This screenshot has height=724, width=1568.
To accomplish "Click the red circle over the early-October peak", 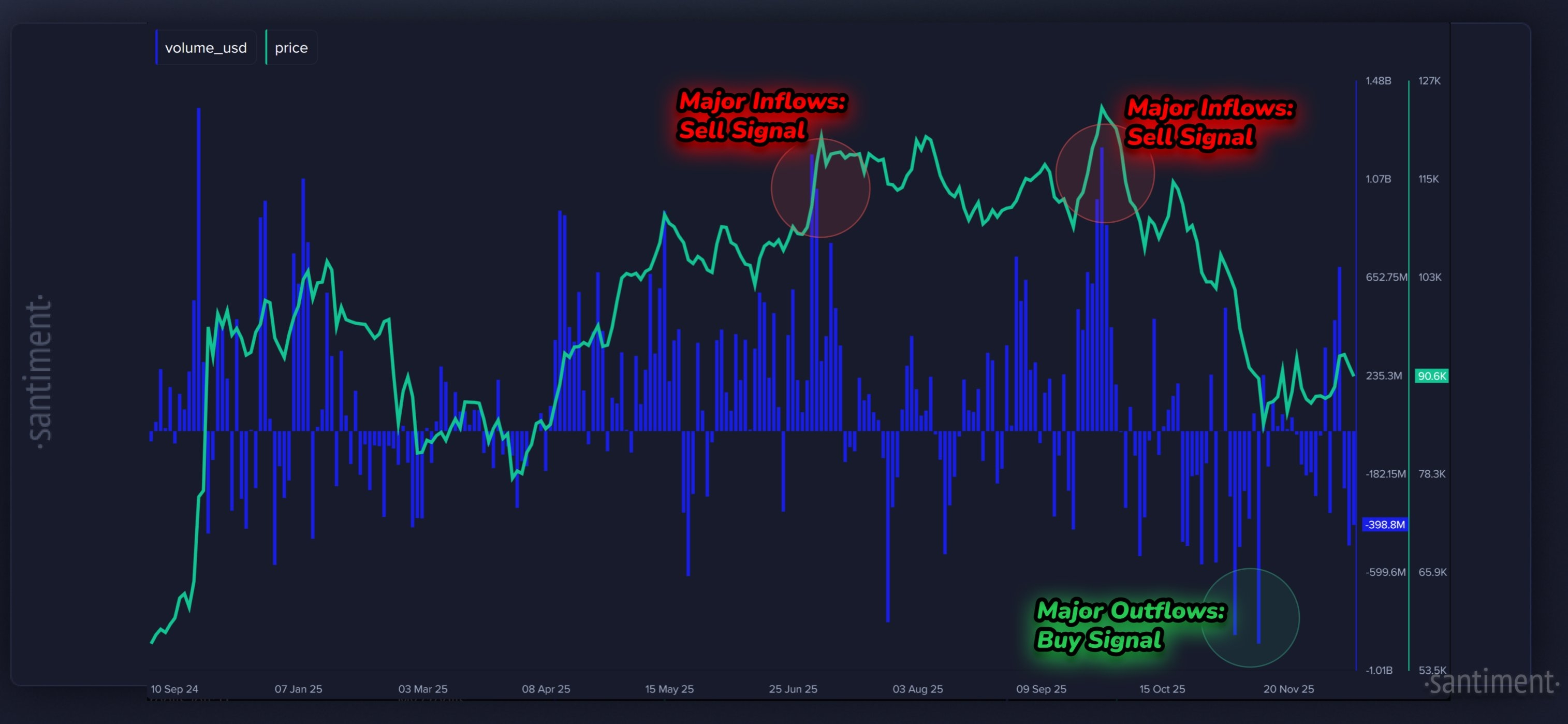I will coord(1105,173).
